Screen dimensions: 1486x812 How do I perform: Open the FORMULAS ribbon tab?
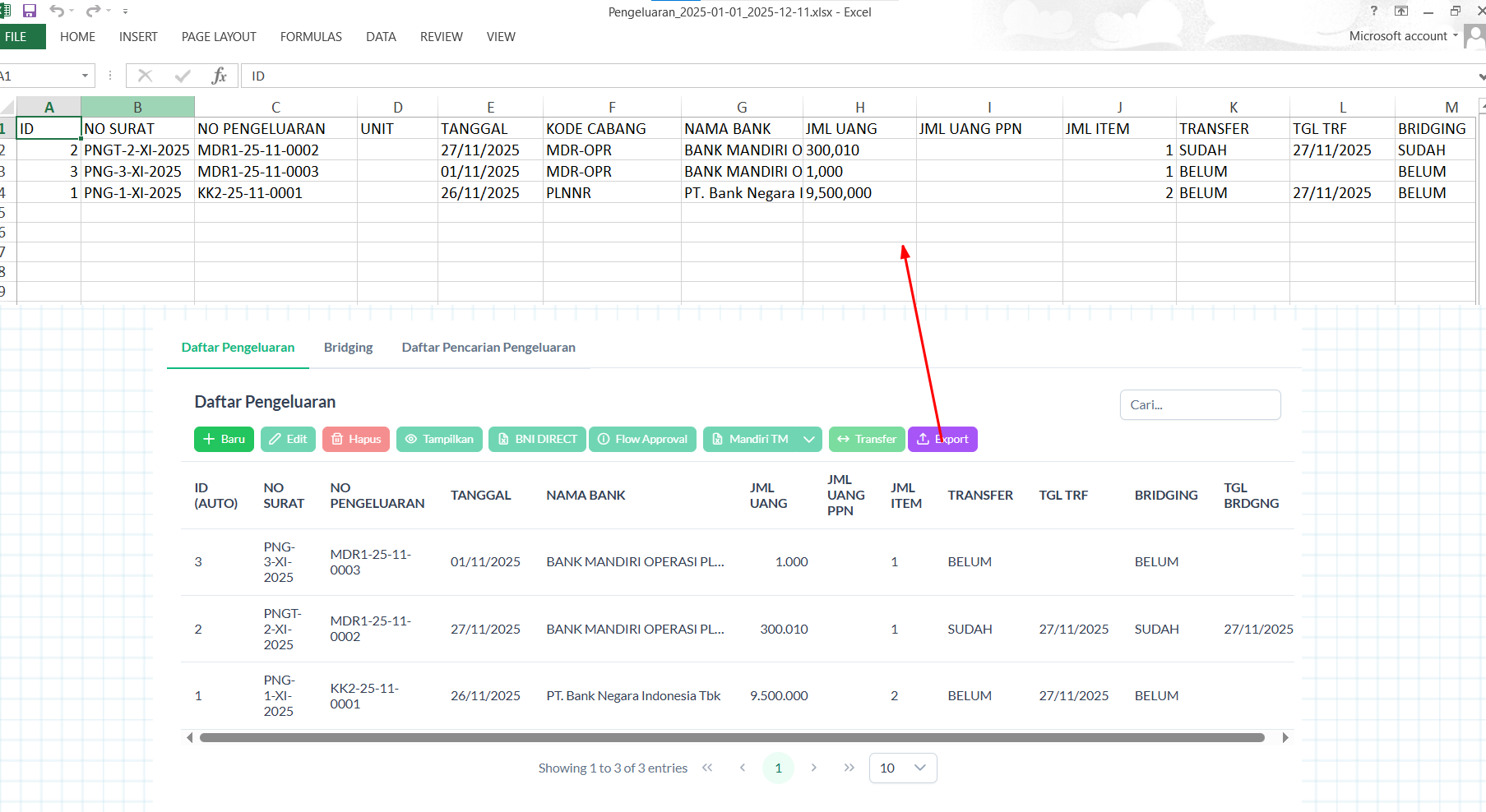point(311,37)
